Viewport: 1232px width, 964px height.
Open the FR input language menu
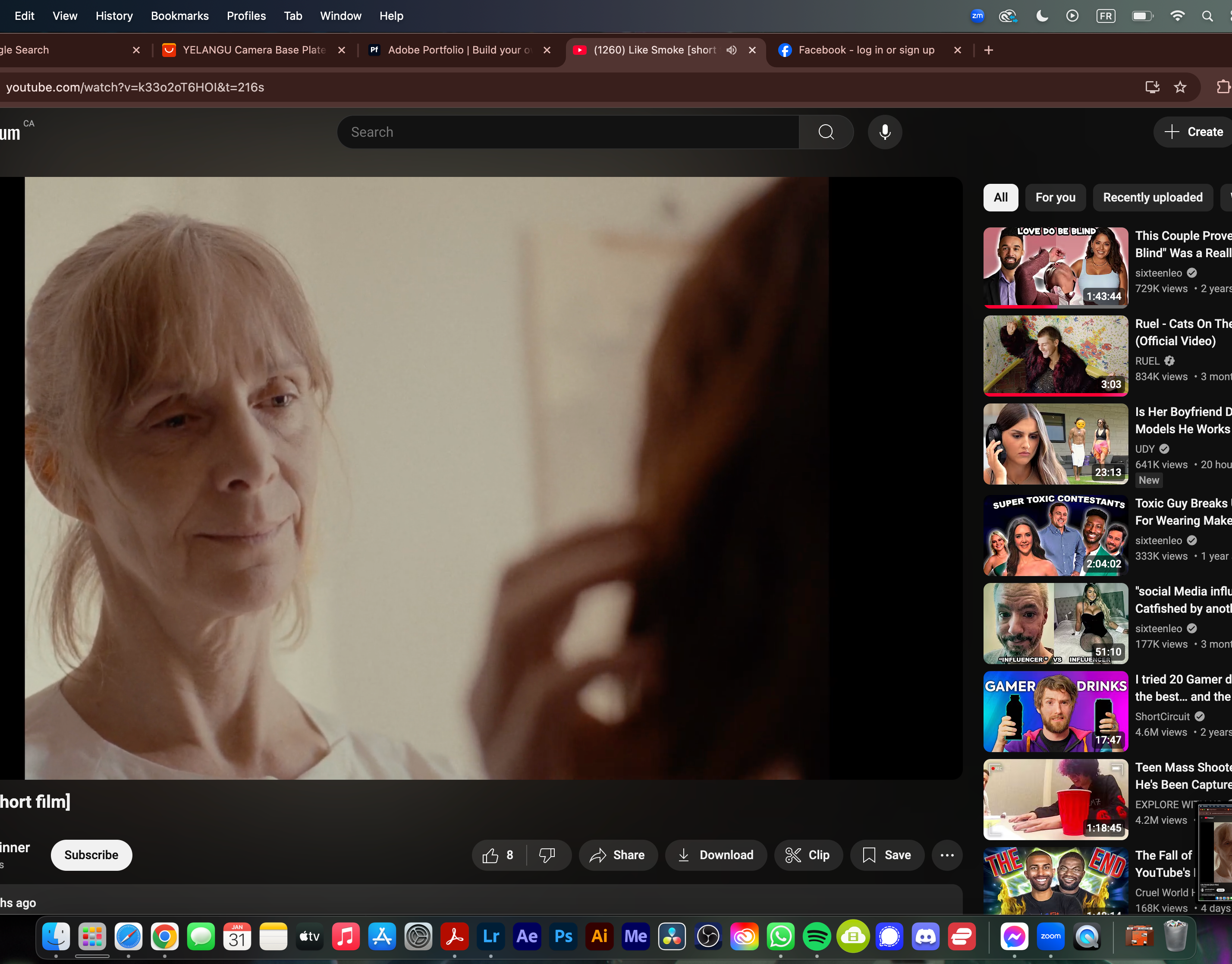(x=1106, y=16)
